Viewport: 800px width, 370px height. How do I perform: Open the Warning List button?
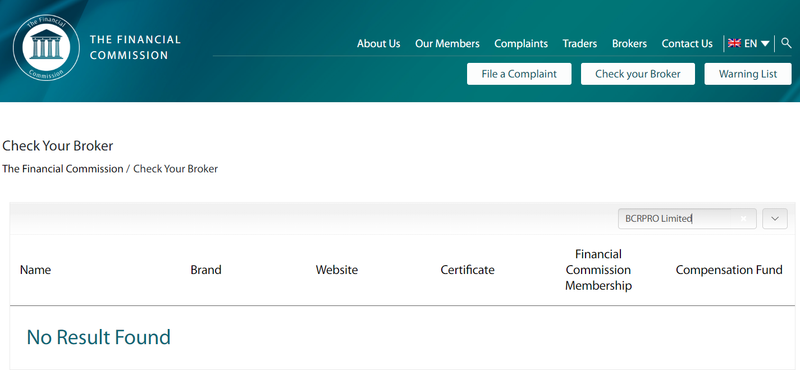(x=748, y=74)
